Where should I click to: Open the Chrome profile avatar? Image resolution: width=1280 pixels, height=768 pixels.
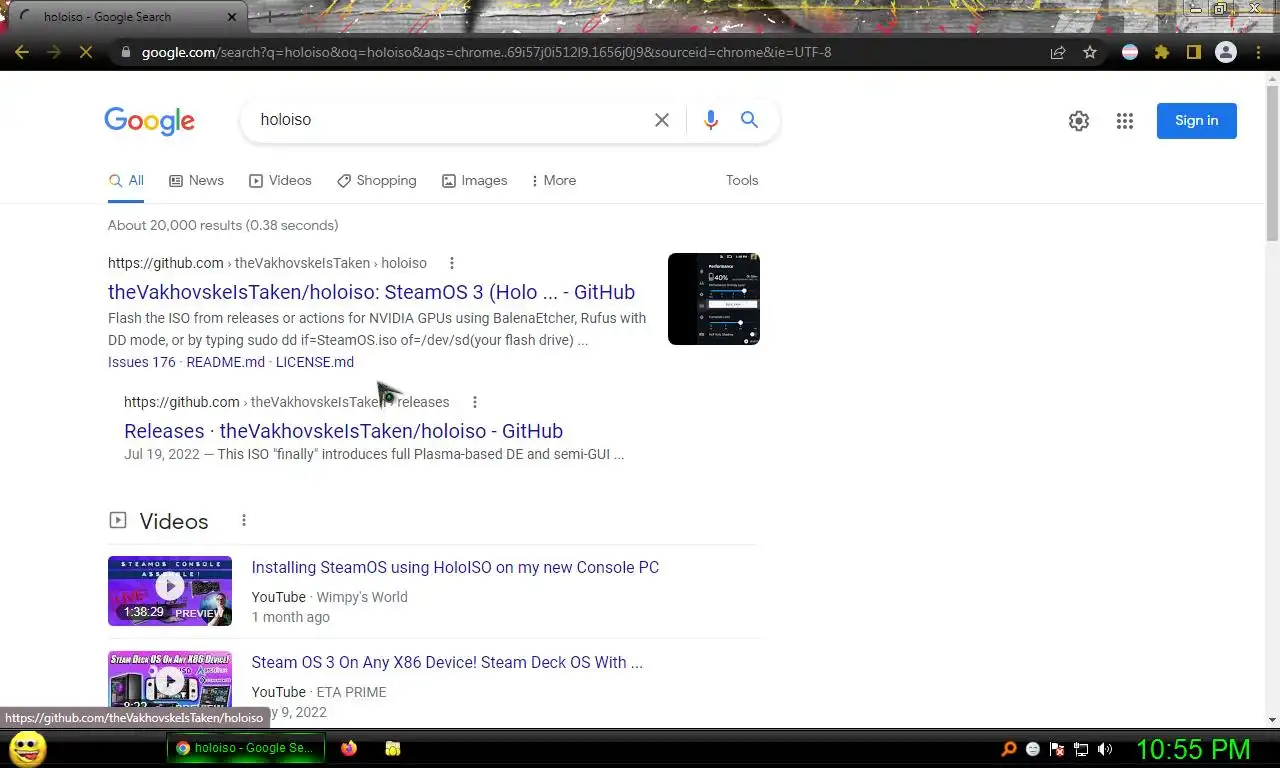point(1226,52)
